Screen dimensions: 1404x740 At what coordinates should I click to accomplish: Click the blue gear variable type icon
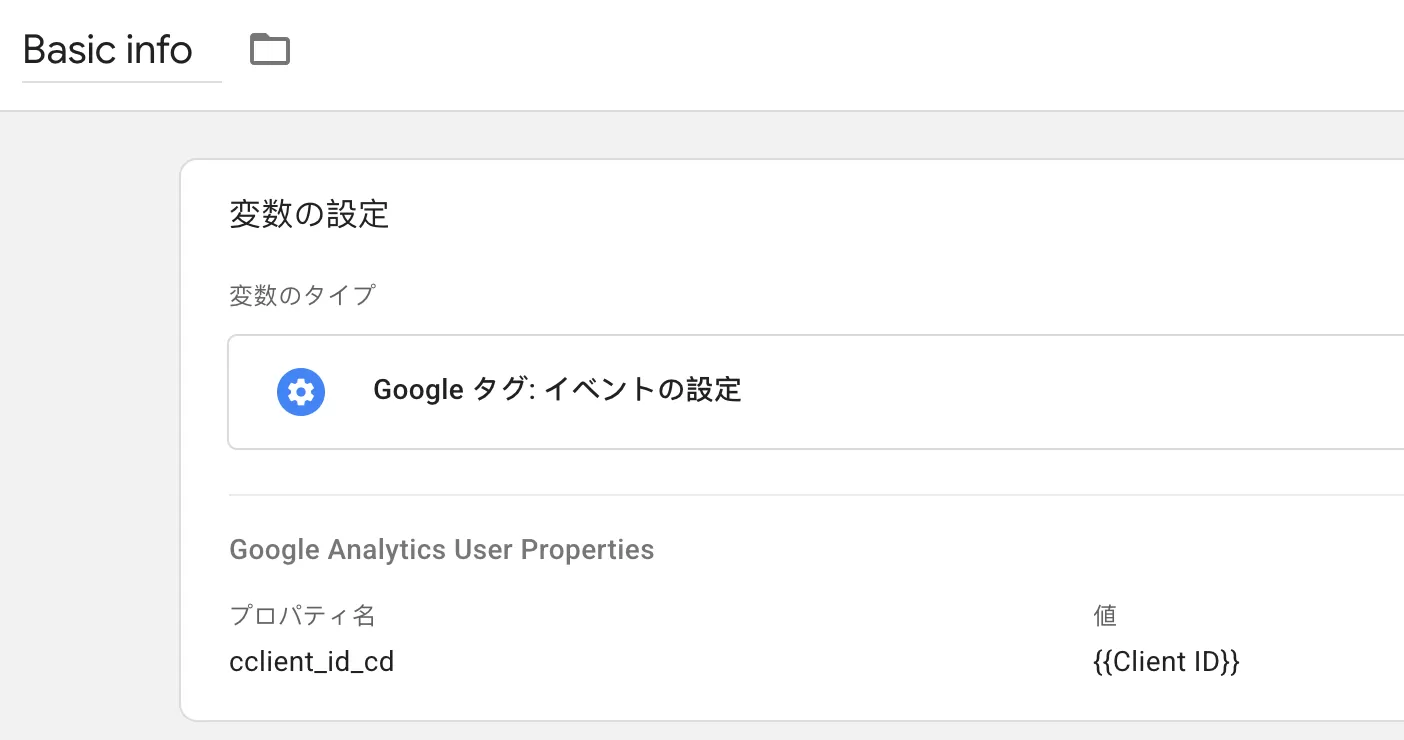pos(301,392)
